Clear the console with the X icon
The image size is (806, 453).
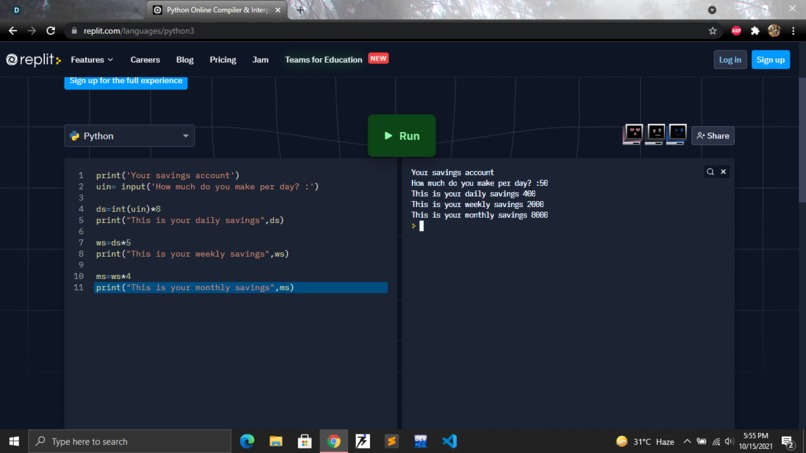(x=723, y=172)
